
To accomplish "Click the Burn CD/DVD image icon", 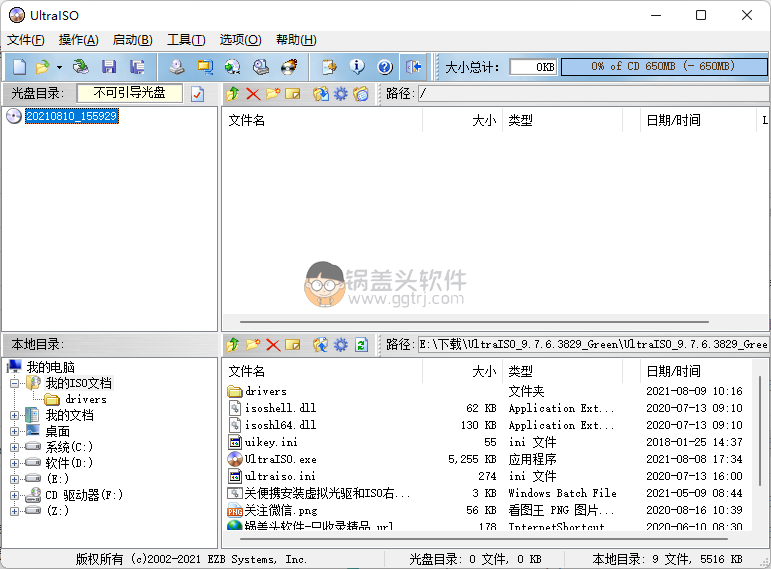I will pyautogui.click(x=289, y=66).
